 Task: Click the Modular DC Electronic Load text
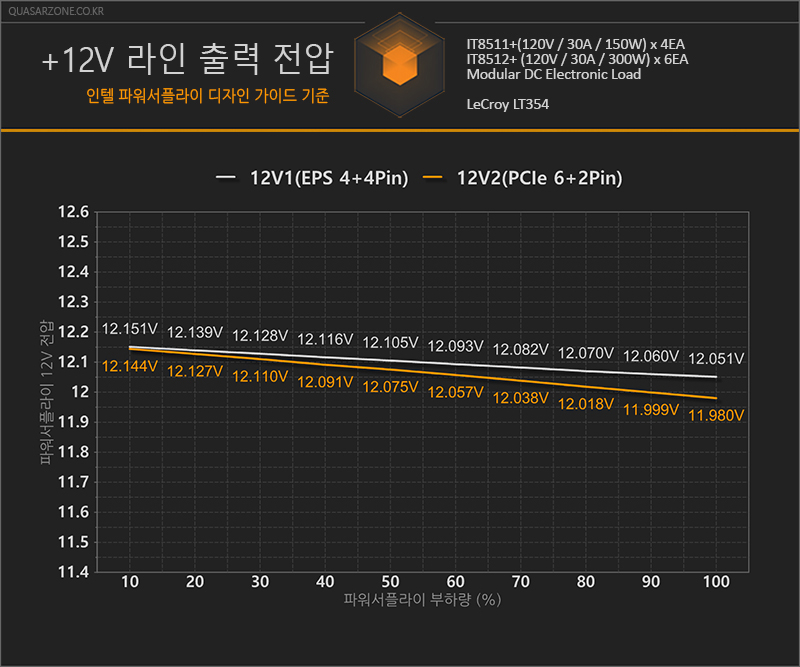(x=554, y=75)
